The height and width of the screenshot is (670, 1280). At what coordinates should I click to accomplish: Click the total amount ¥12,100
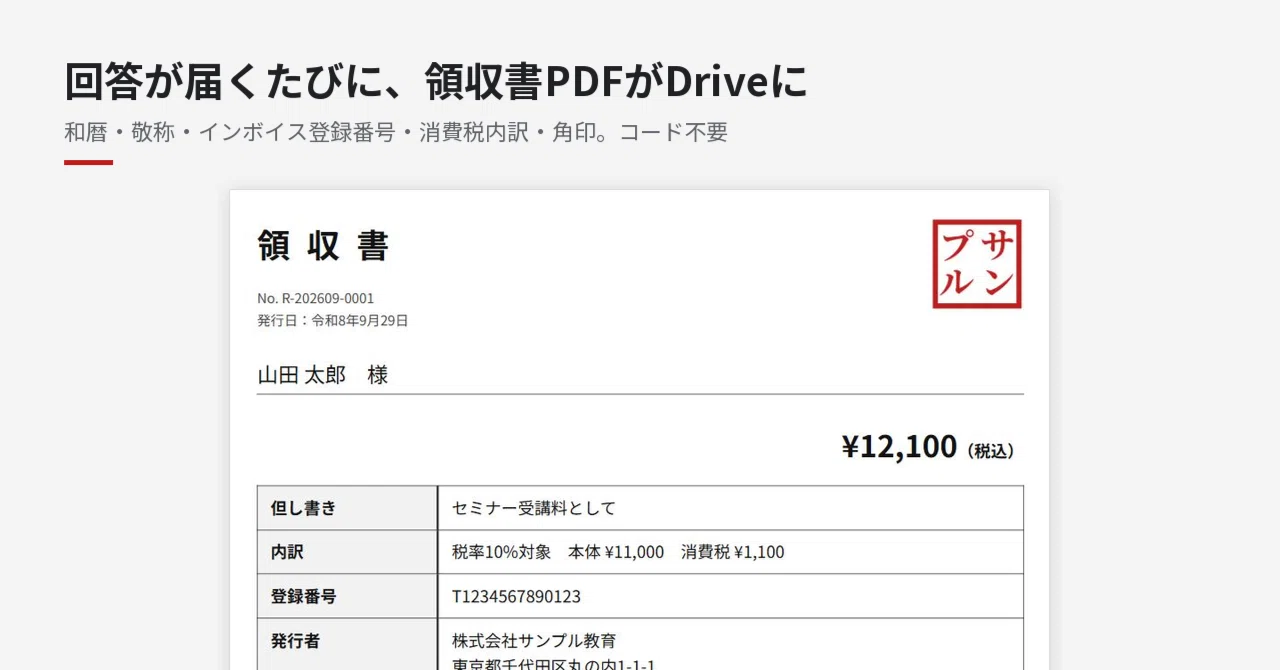(x=899, y=447)
